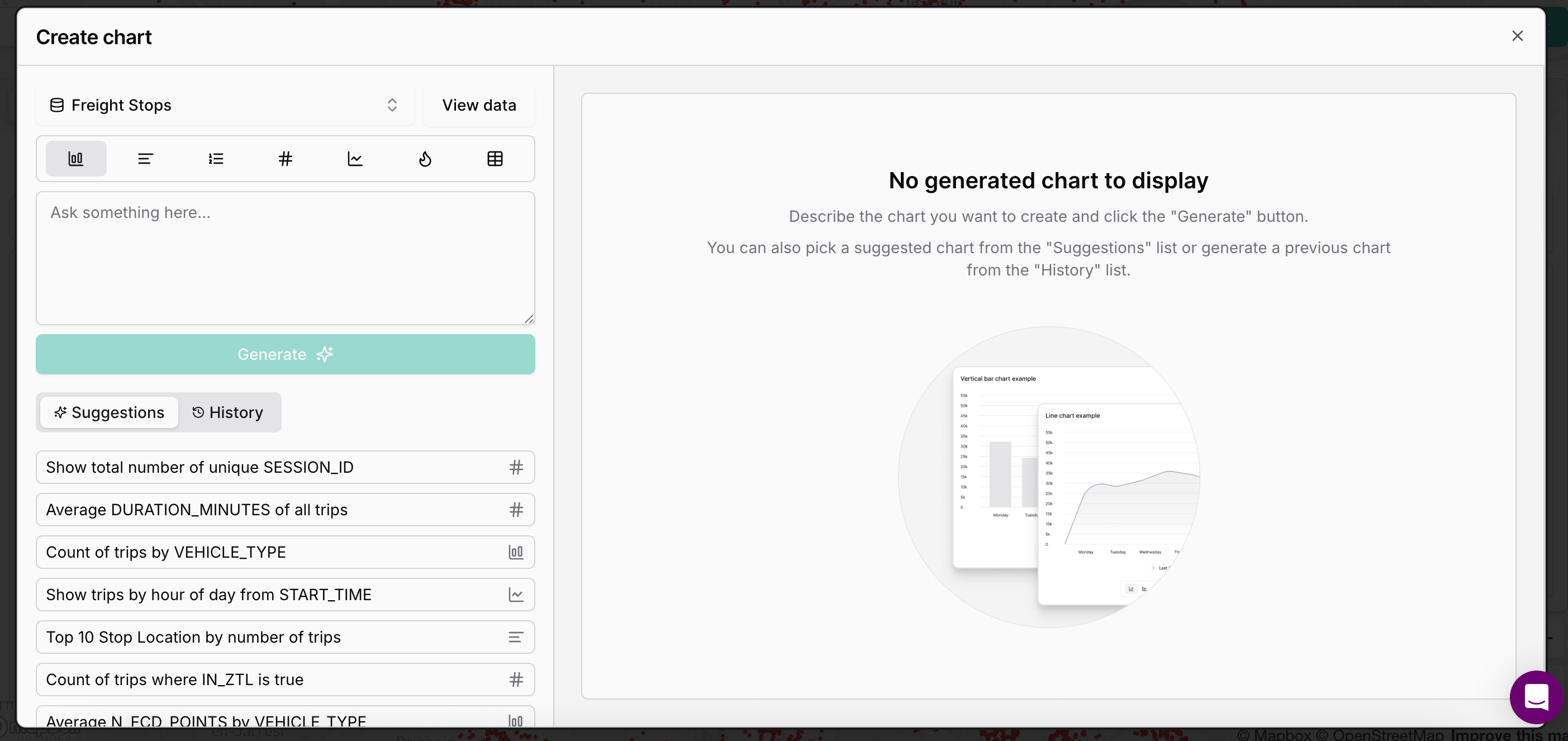Click the example chart illustration
The height and width of the screenshot is (741, 1568).
pyautogui.click(x=1049, y=477)
